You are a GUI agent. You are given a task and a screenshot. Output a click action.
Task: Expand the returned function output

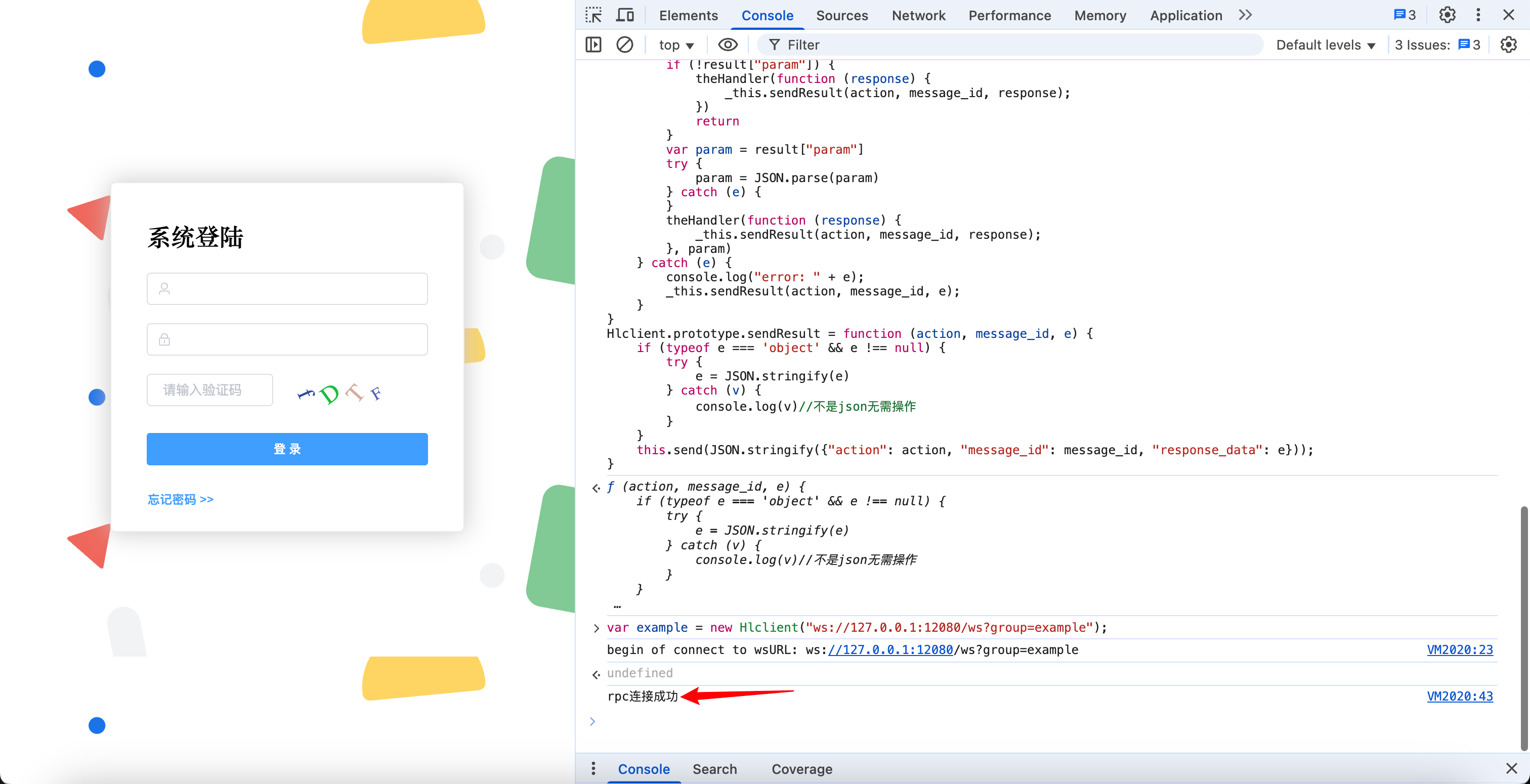coord(596,488)
